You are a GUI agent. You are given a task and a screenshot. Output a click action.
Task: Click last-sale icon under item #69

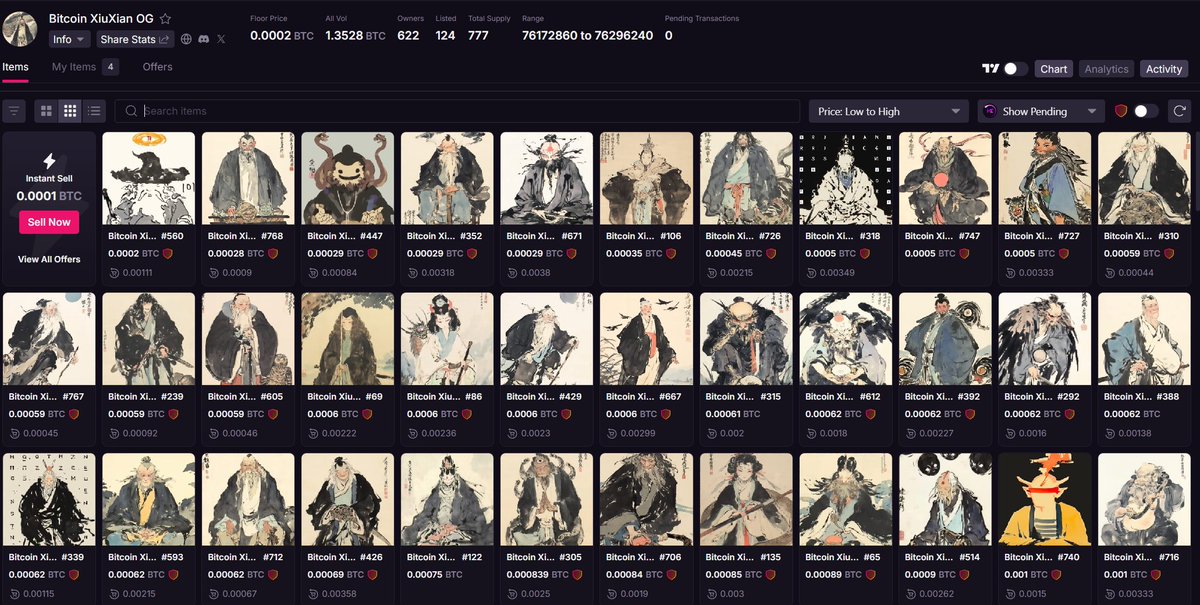314,433
